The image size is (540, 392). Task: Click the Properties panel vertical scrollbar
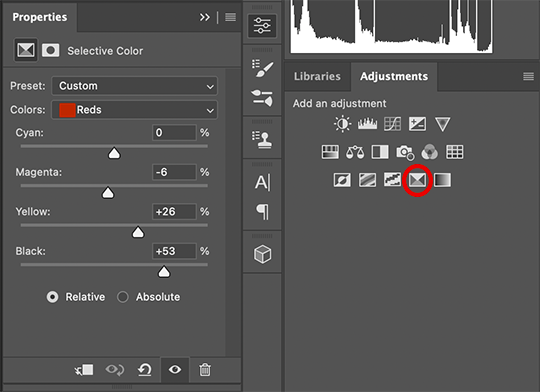[x=233, y=212]
